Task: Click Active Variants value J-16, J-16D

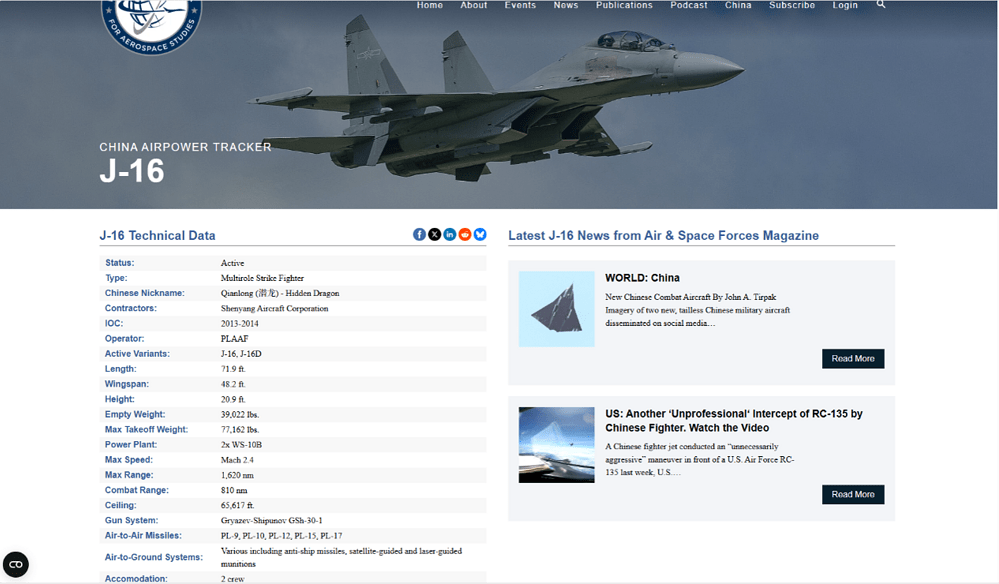Action: (241, 353)
